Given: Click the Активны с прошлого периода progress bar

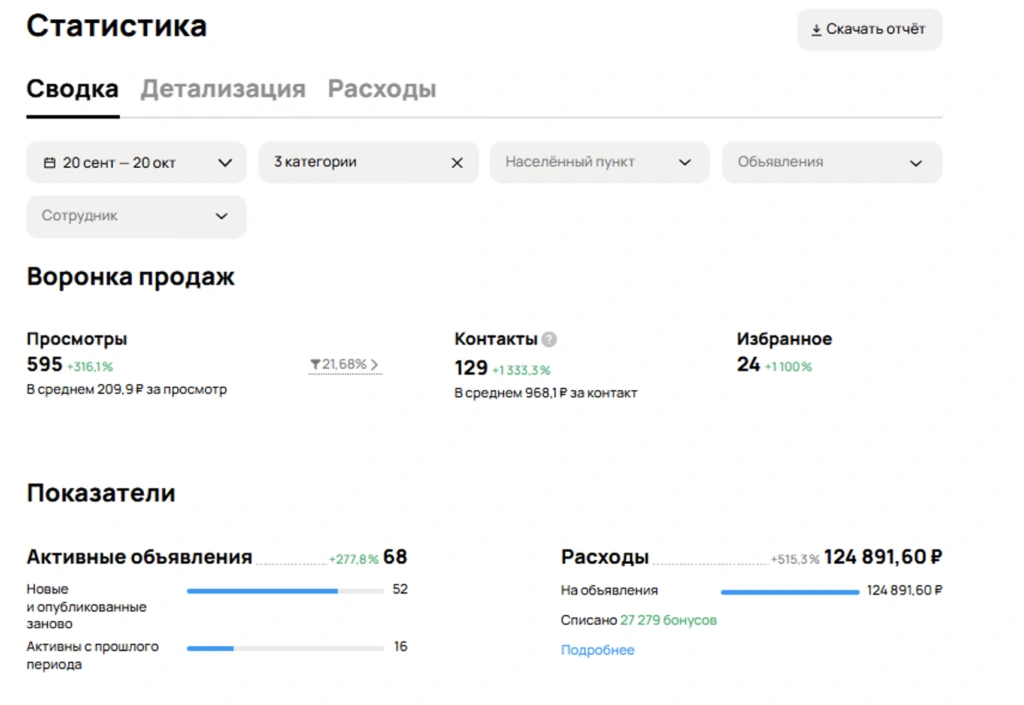Looking at the screenshot, I should tap(285, 648).
